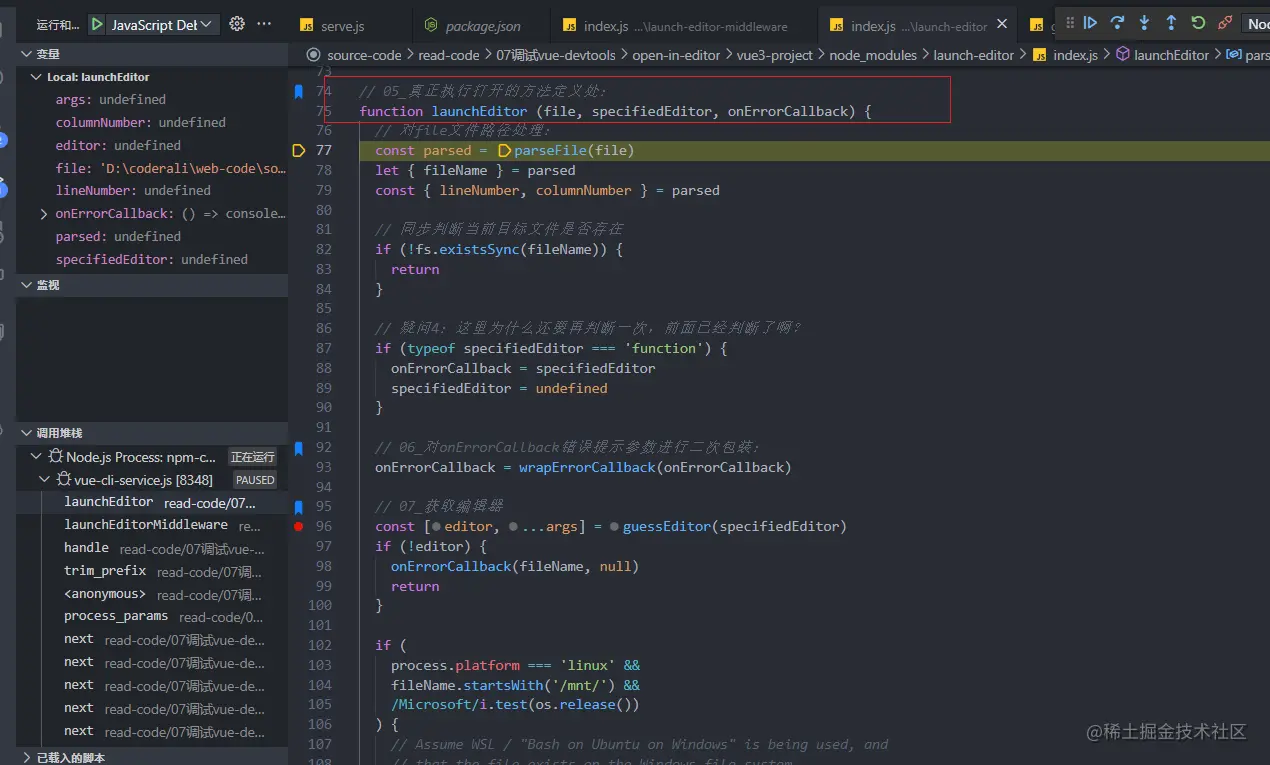This screenshot has width=1270, height=765.
Task: Click the inline breakpoint dot before guessEditor
Action: [613, 527]
